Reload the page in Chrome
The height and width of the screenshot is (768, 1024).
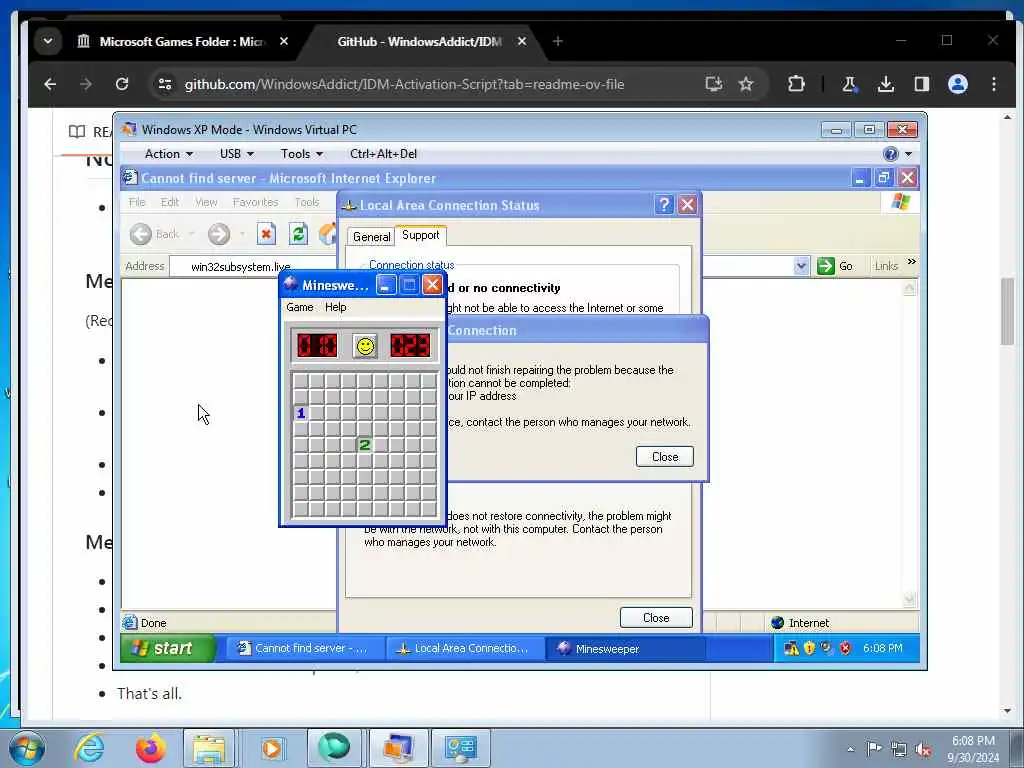(x=121, y=84)
